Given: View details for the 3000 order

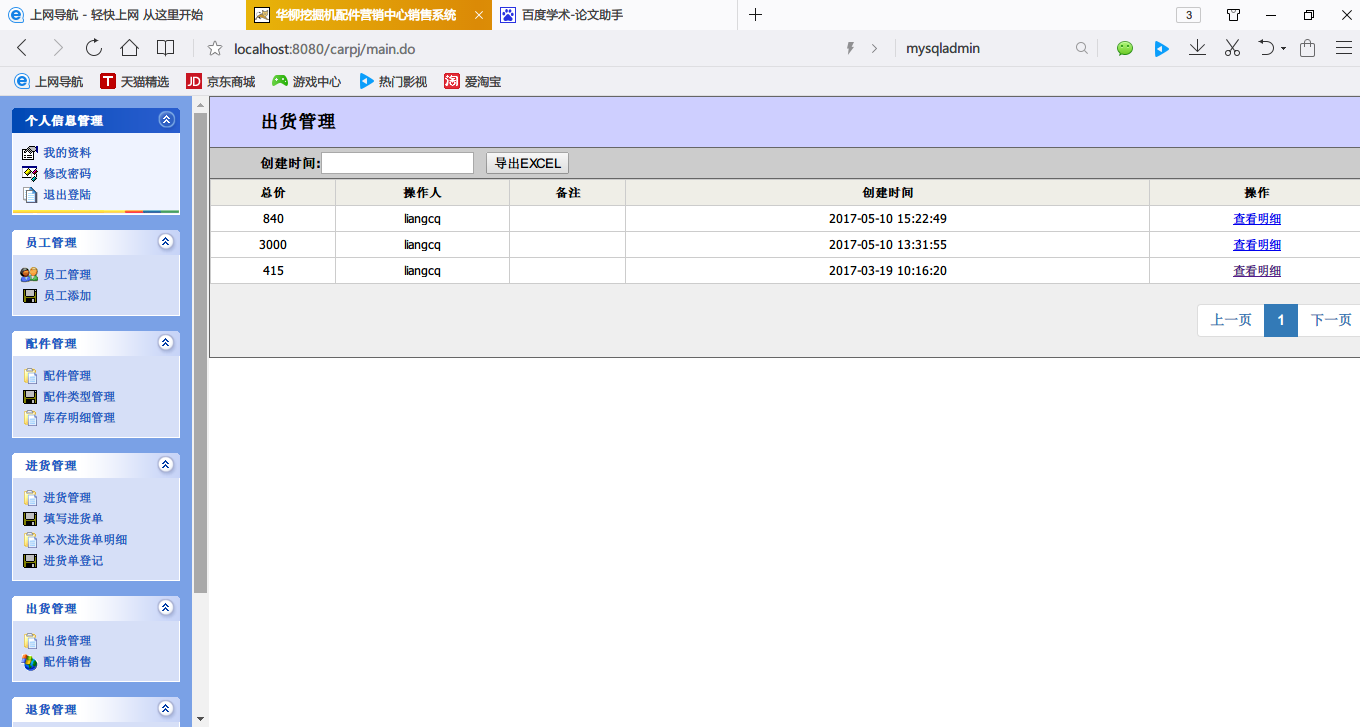Looking at the screenshot, I should pos(1257,245).
